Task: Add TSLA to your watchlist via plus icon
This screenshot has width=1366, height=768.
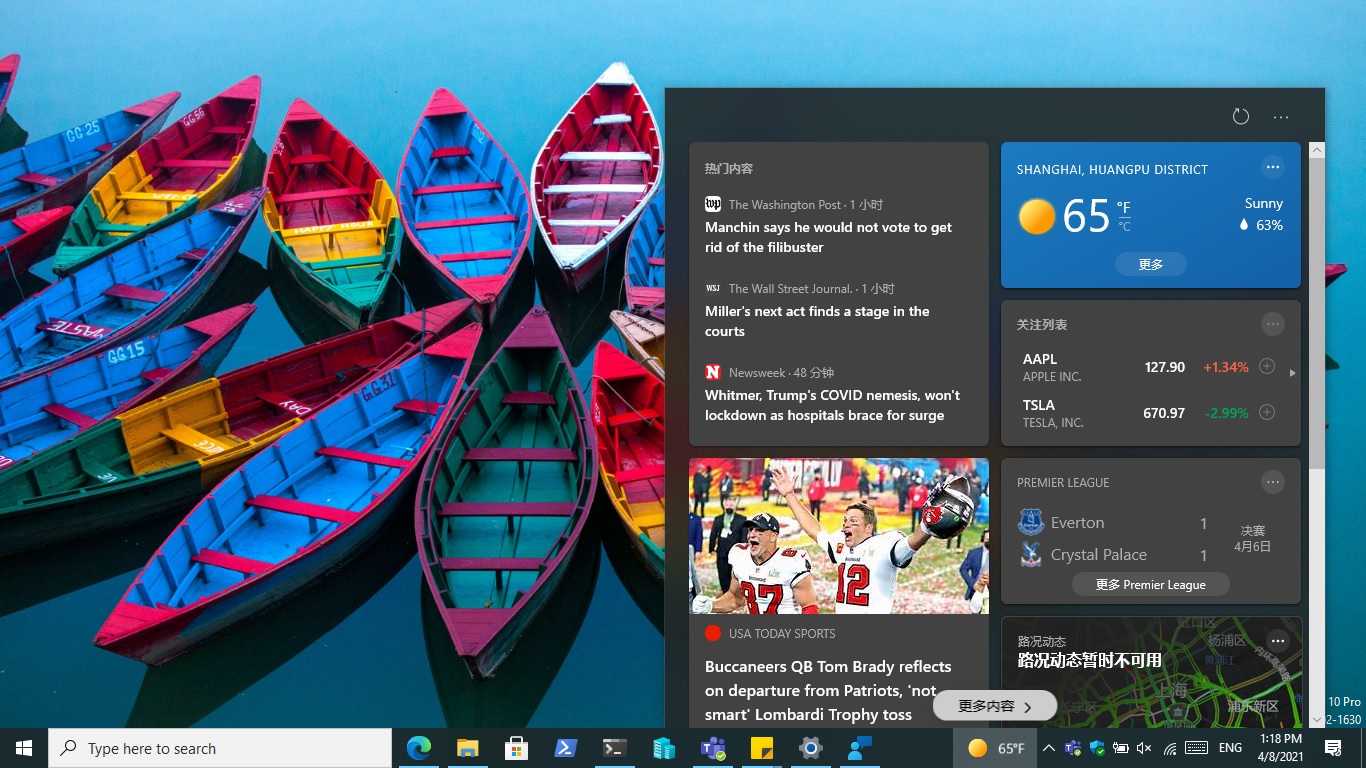Action: click(1266, 411)
